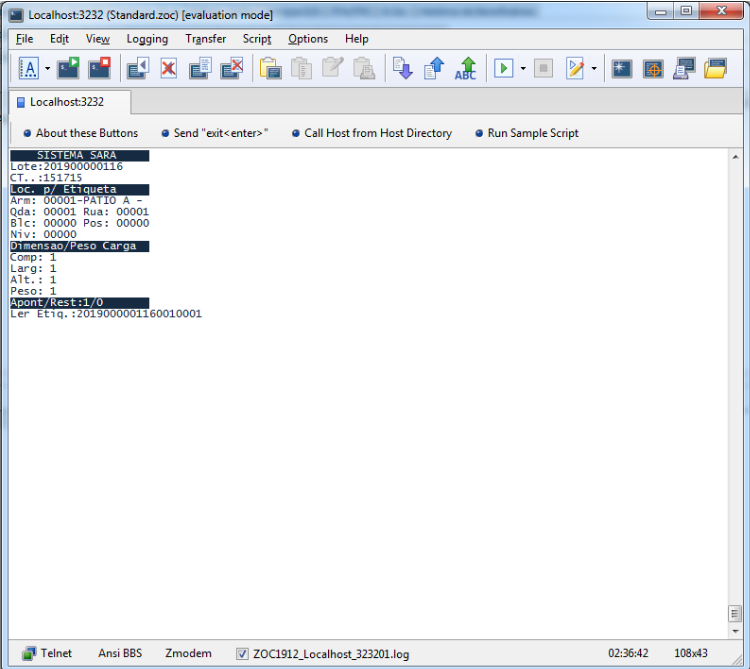Open the View menu
The width and height of the screenshot is (750, 669).
(98, 39)
